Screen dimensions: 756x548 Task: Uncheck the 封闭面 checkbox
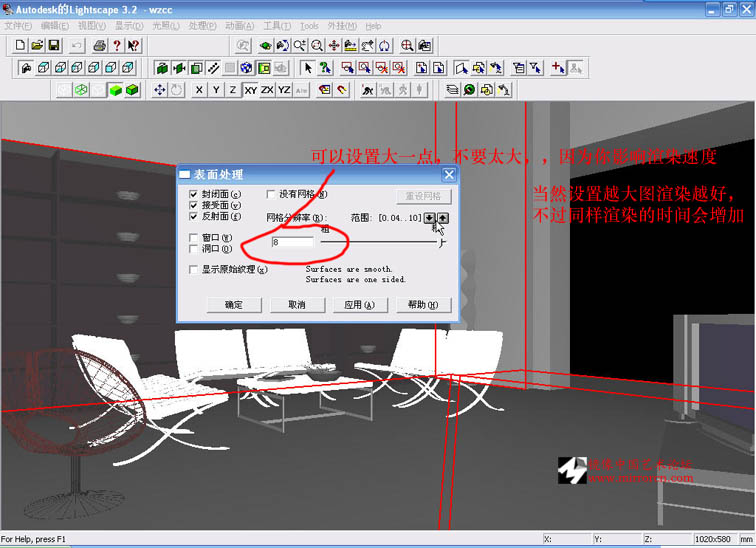[x=193, y=194]
